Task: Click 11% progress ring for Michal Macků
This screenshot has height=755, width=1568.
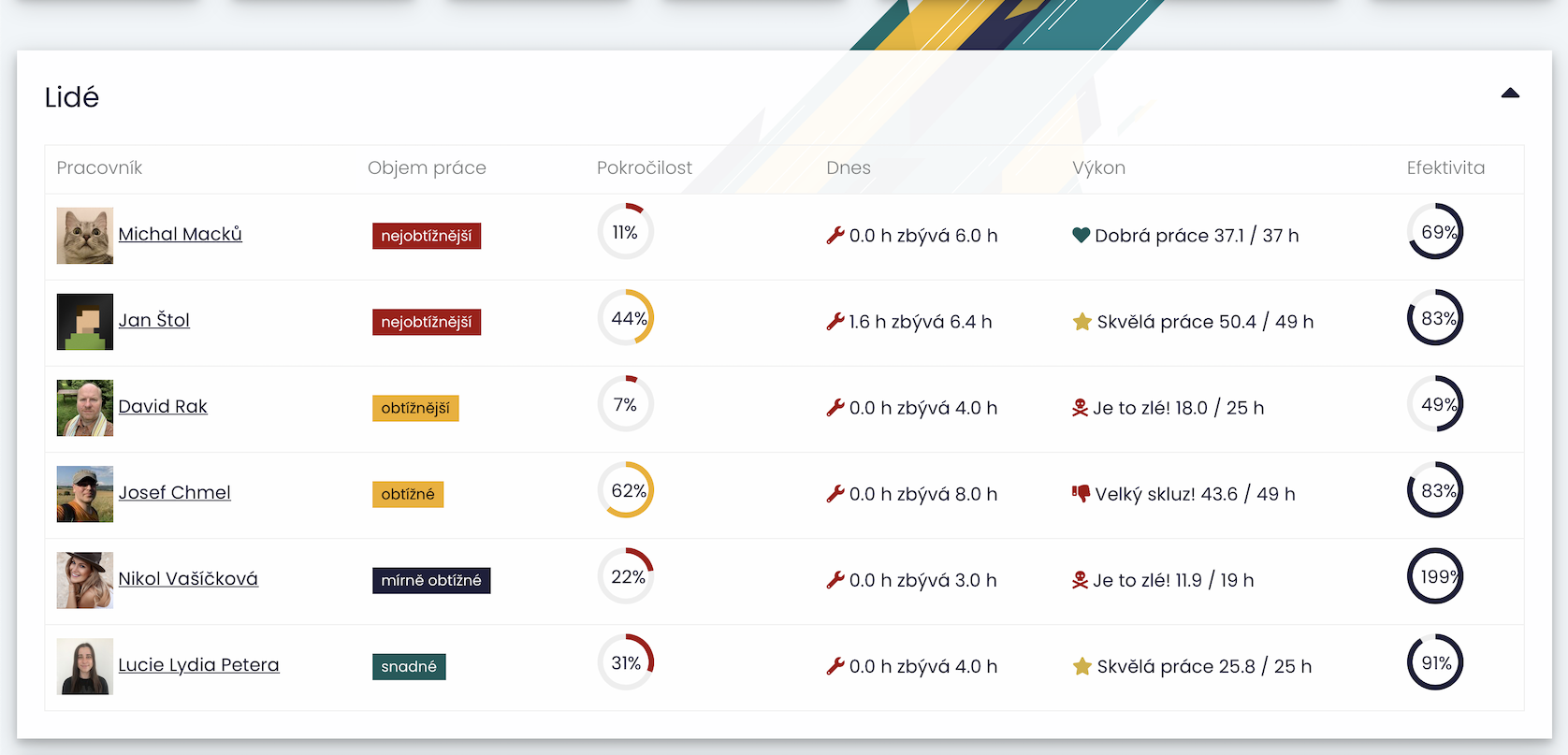Action: [x=626, y=232]
